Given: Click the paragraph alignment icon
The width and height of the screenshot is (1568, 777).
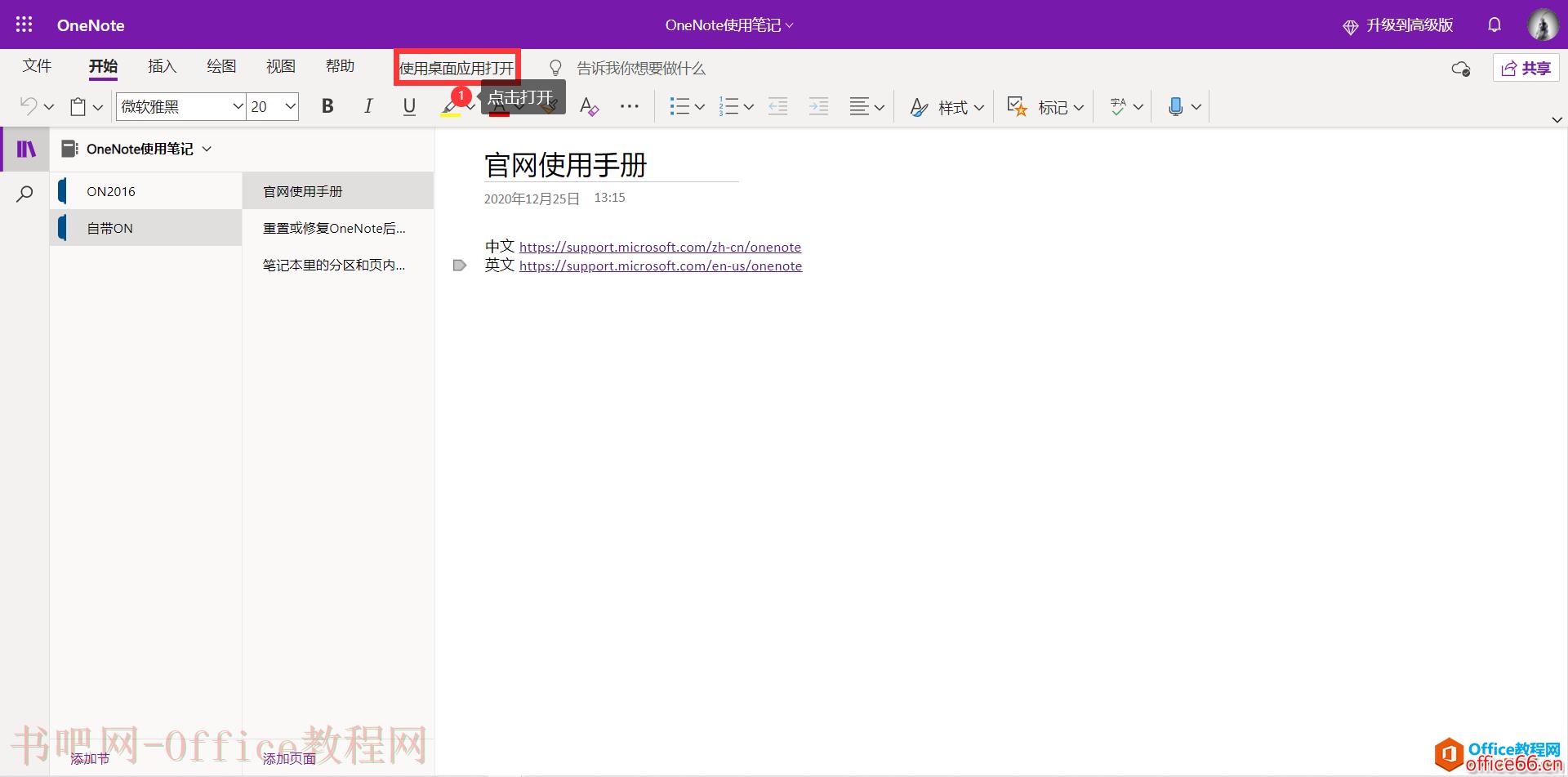Looking at the screenshot, I should coord(859,106).
